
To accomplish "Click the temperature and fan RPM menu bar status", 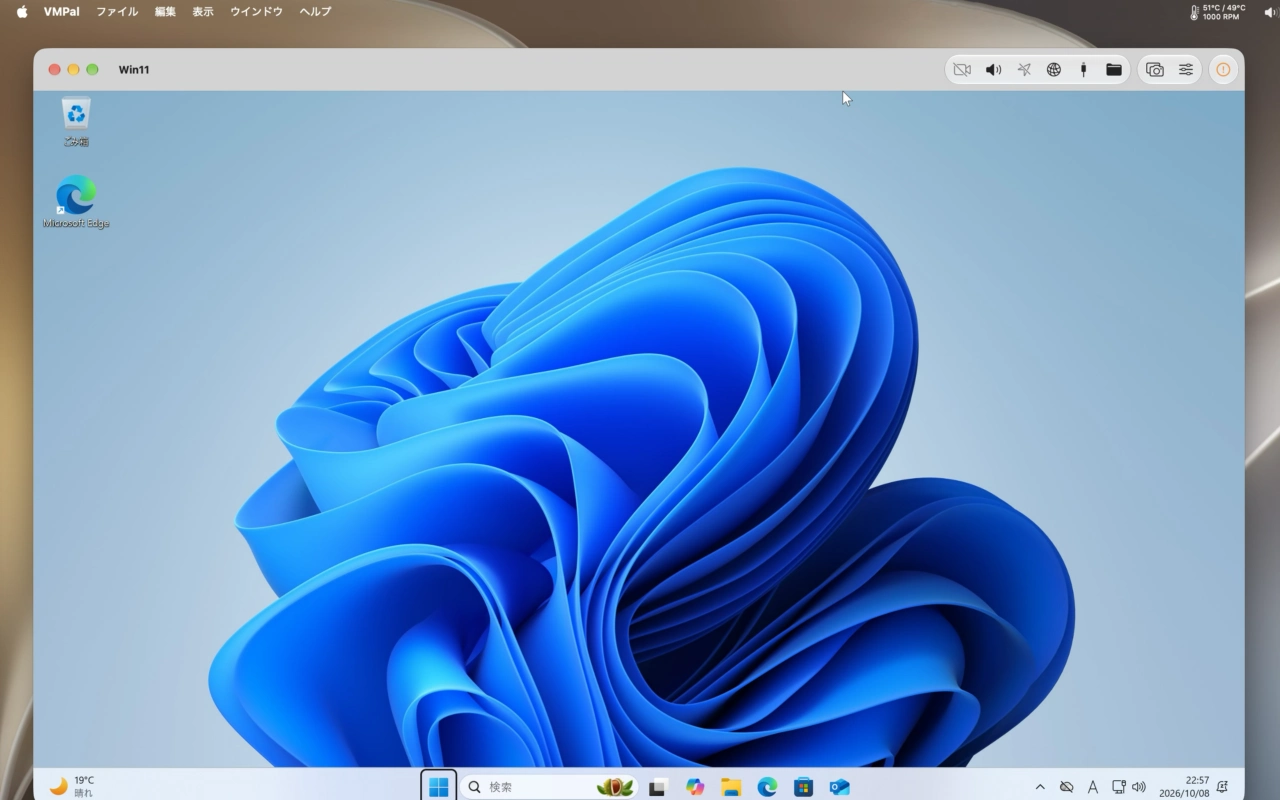I will 1217,12.
